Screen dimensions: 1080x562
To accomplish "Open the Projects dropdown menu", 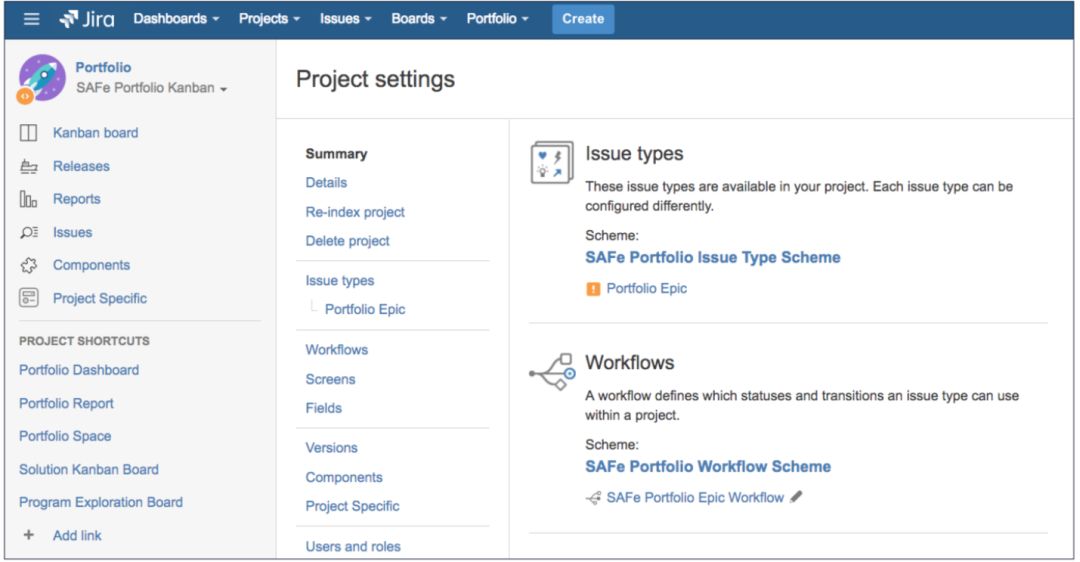I will click(x=269, y=19).
